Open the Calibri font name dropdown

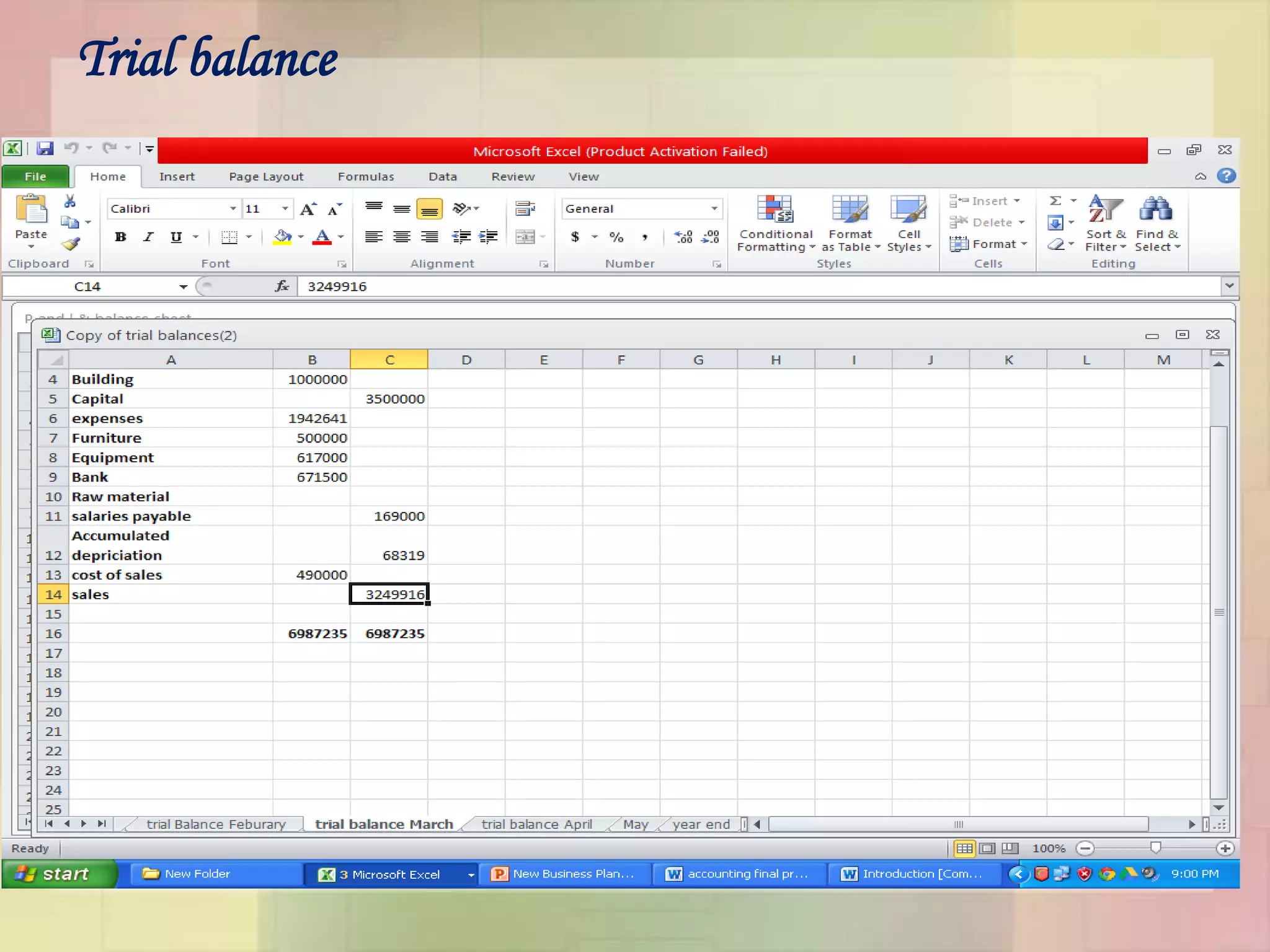pos(233,209)
